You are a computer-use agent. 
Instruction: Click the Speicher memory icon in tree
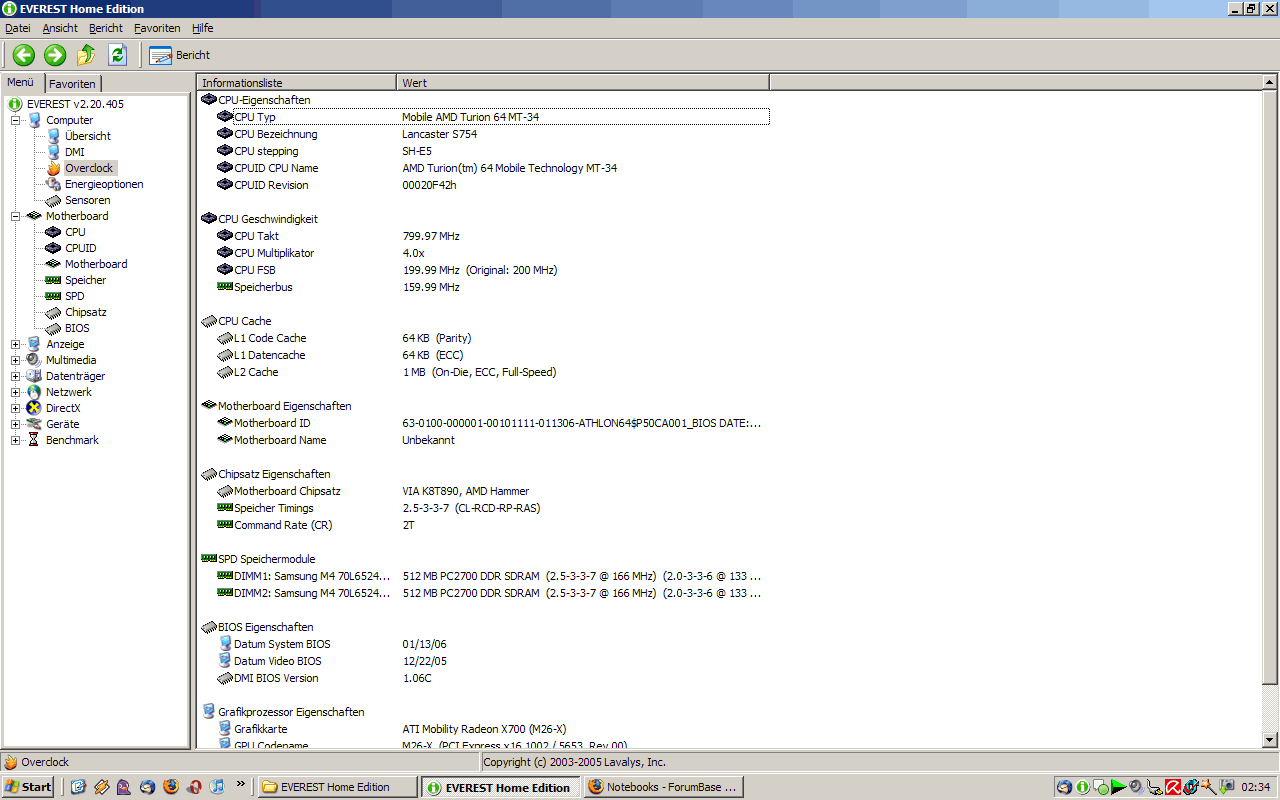click(x=54, y=280)
